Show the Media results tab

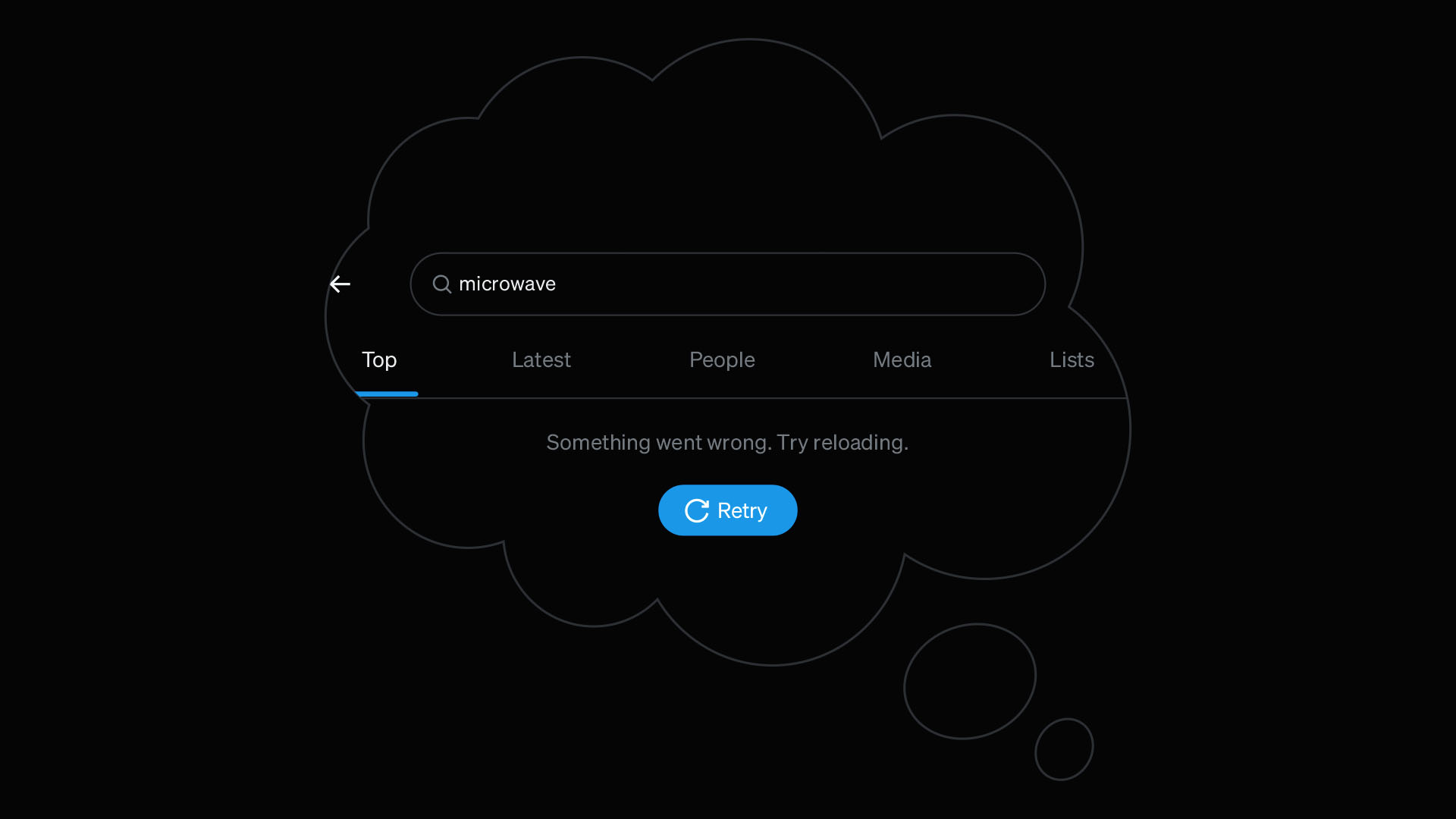tap(902, 359)
